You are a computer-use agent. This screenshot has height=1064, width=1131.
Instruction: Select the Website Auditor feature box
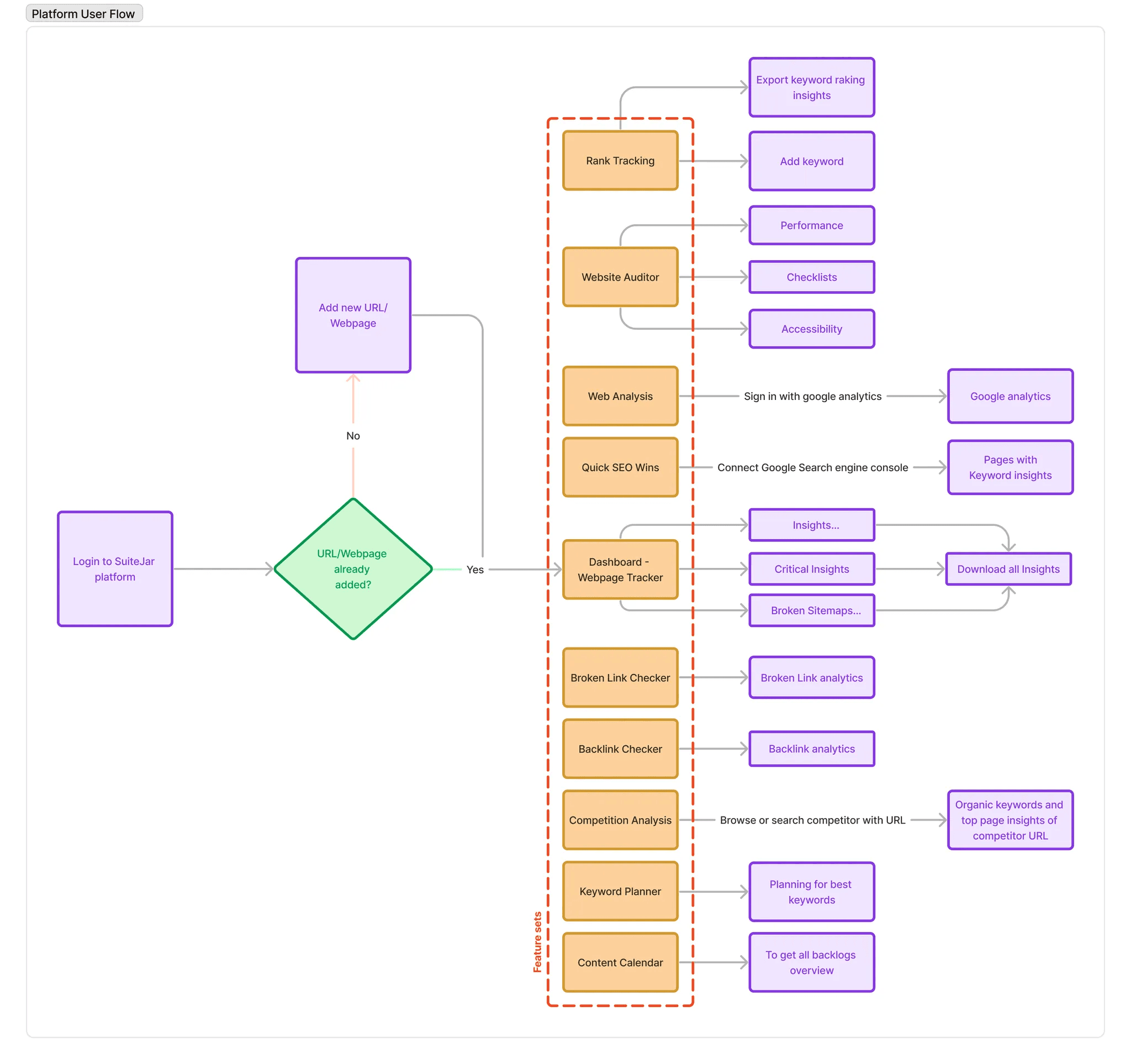(x=620, y=277)
